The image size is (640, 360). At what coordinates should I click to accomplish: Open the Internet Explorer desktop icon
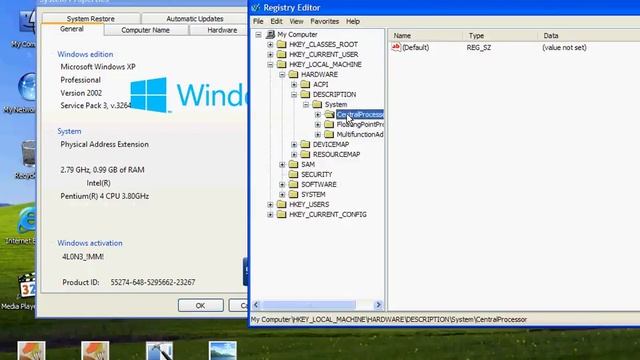26,222
